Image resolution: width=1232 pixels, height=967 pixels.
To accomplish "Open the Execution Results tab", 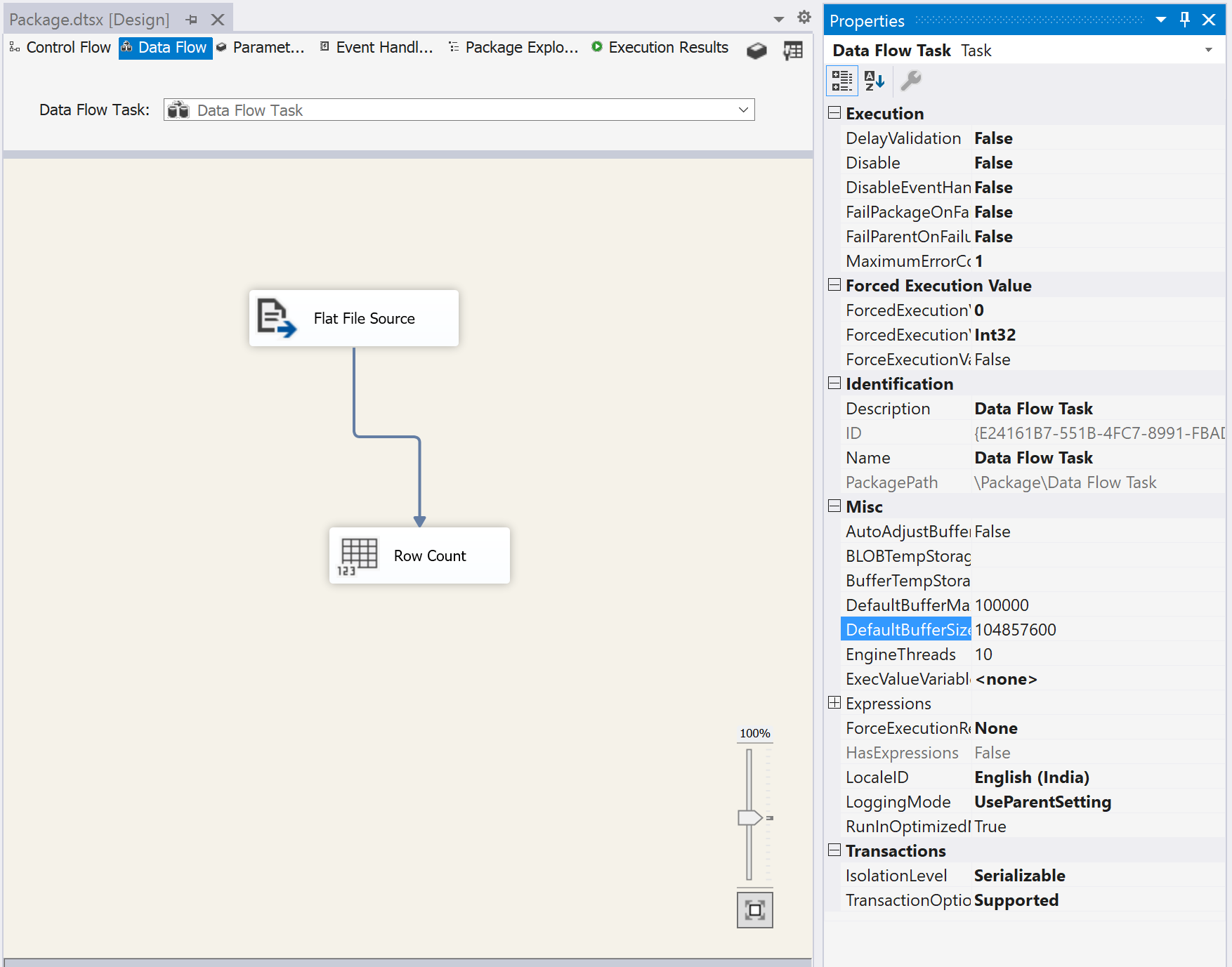I will pyautogui.click(x=660, y=48).
